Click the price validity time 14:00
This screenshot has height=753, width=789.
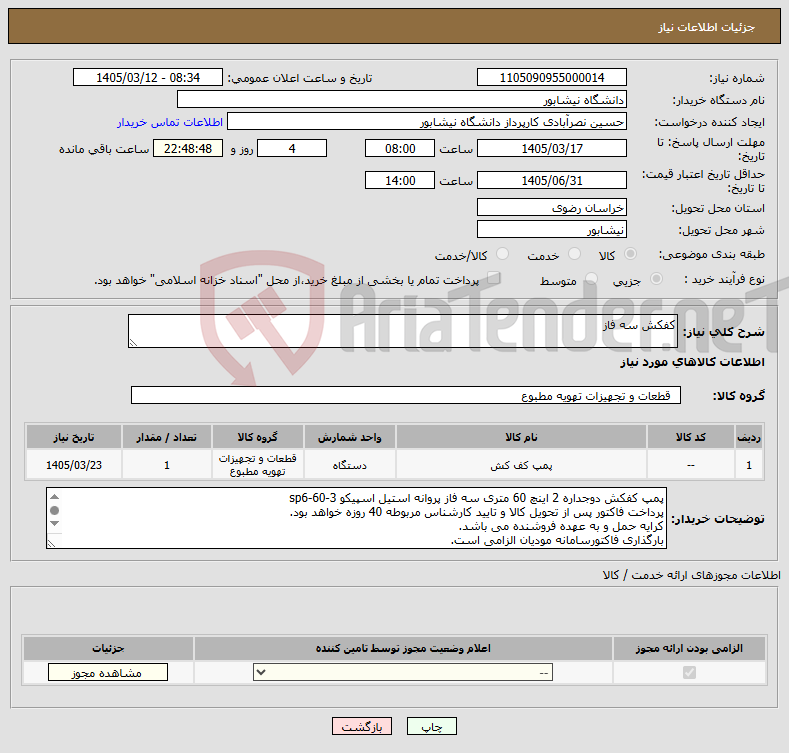(400, 180)
